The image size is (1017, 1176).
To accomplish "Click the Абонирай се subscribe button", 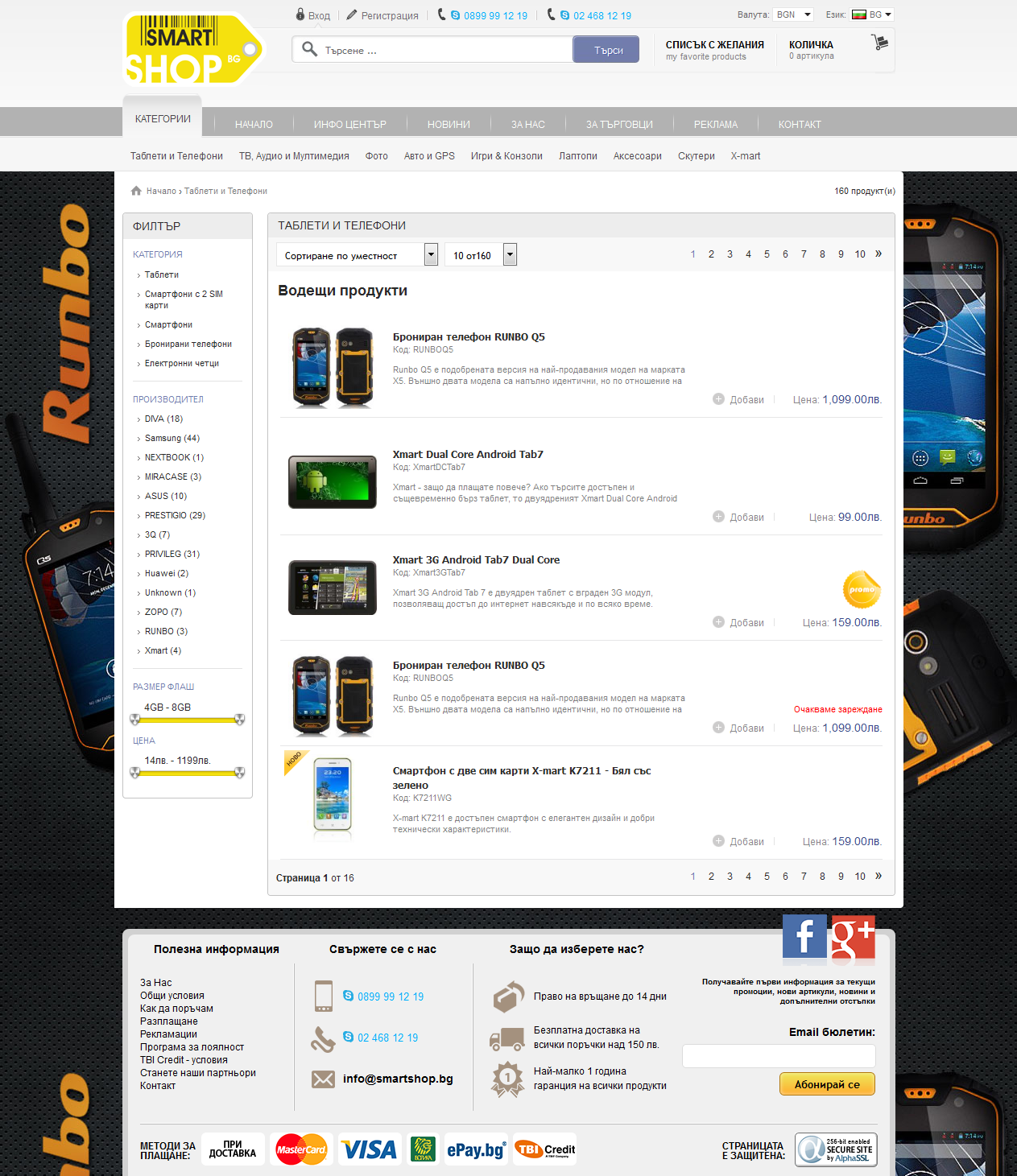I will click(x=827, y=1084).
